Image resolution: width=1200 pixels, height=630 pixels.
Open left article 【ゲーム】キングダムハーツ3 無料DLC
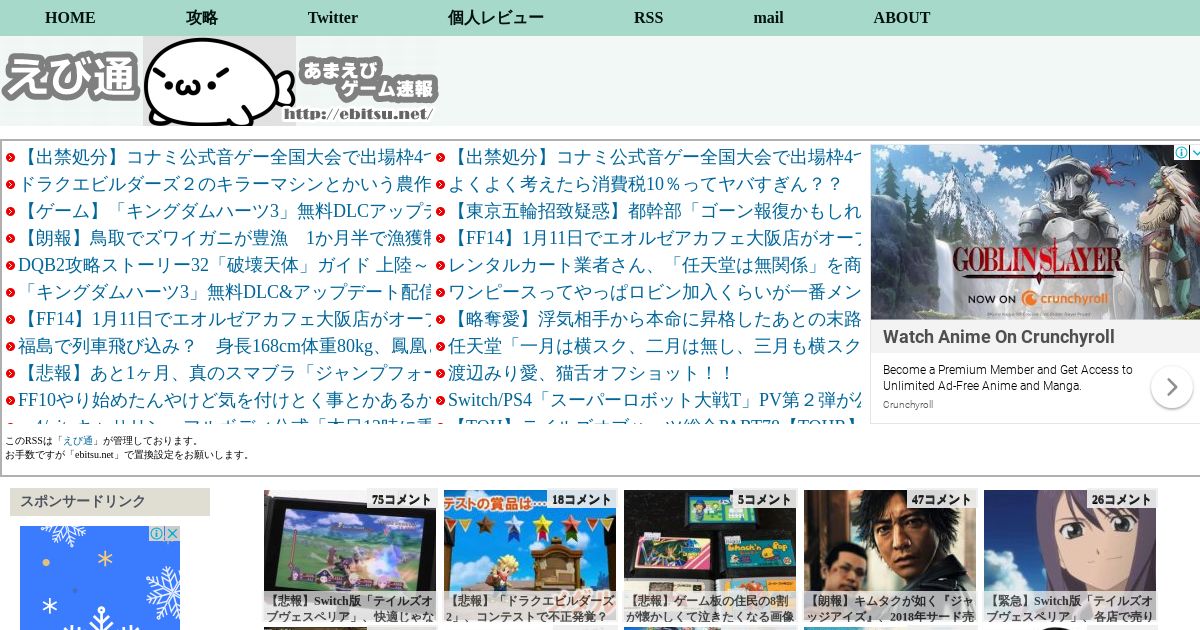225,211
